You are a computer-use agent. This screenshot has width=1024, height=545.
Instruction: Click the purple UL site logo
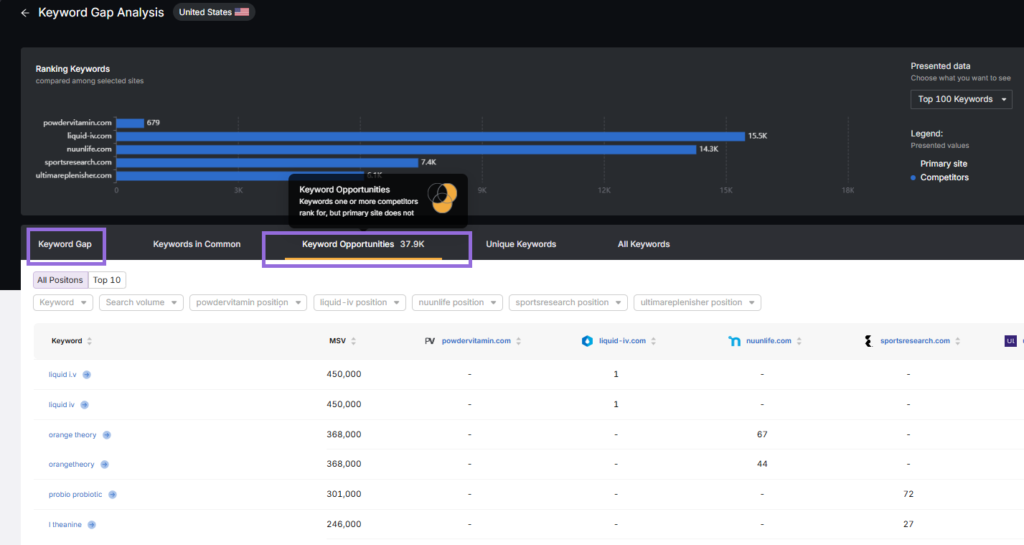click(1010, 341)
